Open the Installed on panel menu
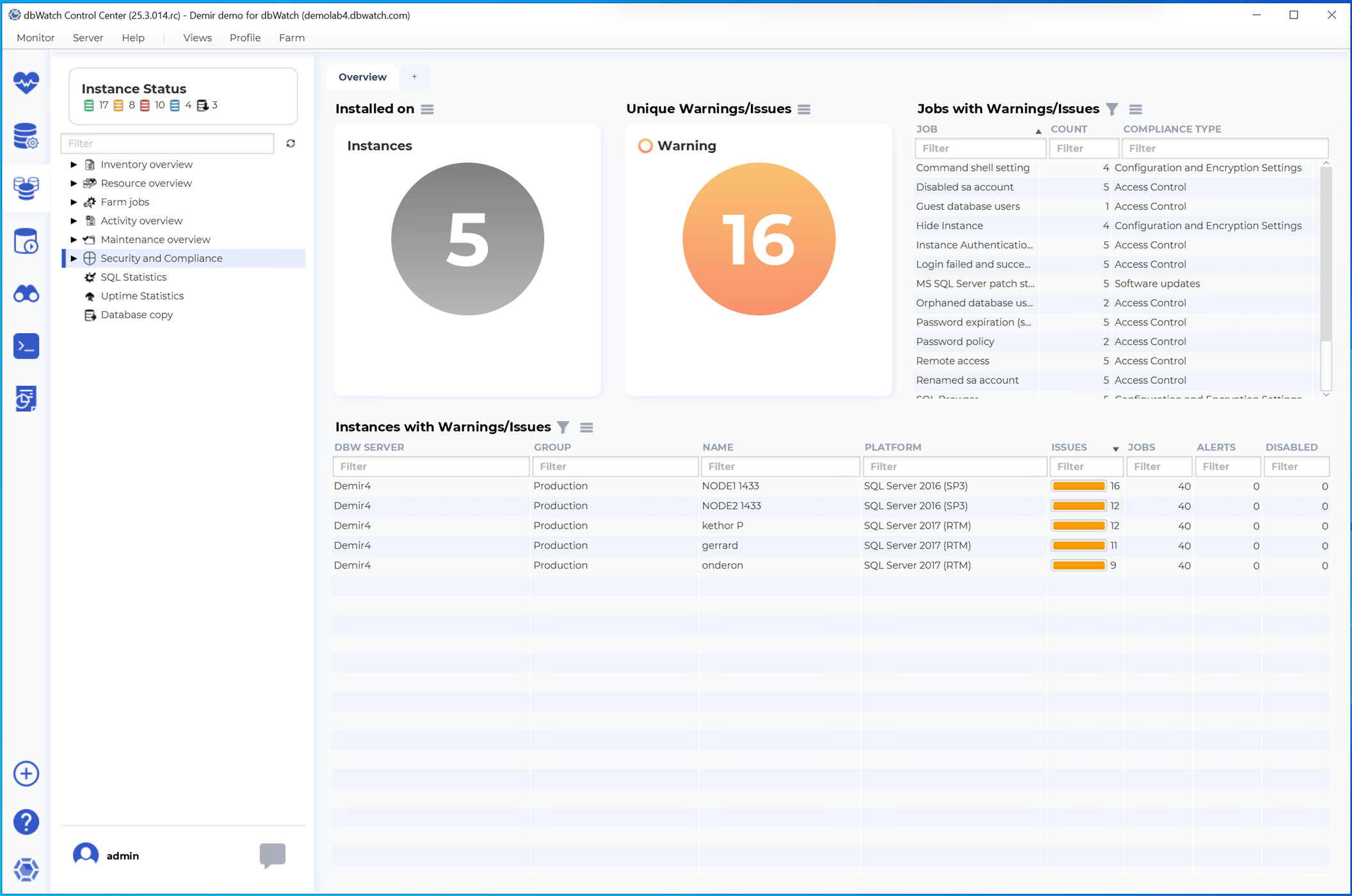 428,109
